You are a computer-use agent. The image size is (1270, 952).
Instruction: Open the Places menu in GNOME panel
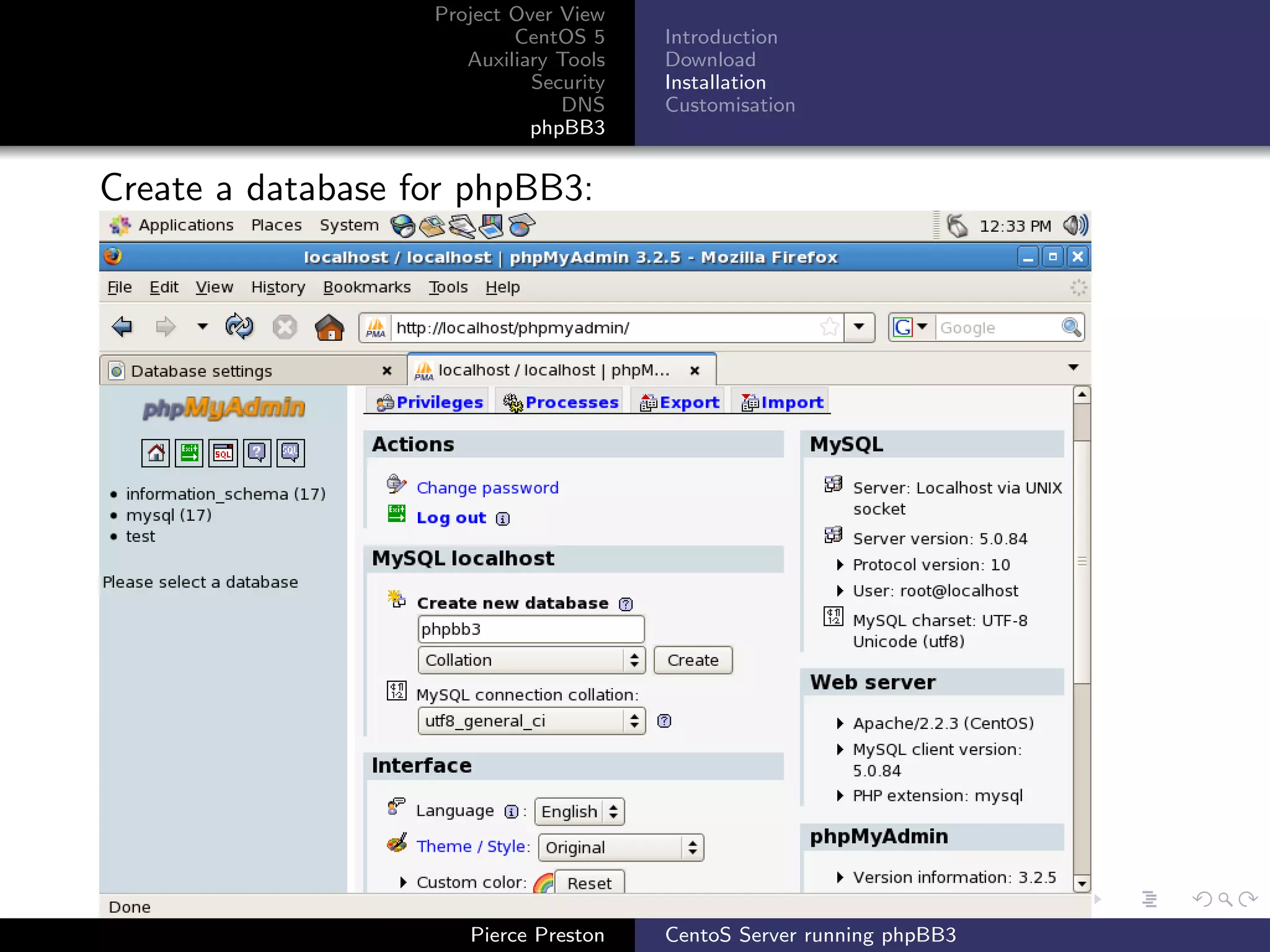pos(277,225)
